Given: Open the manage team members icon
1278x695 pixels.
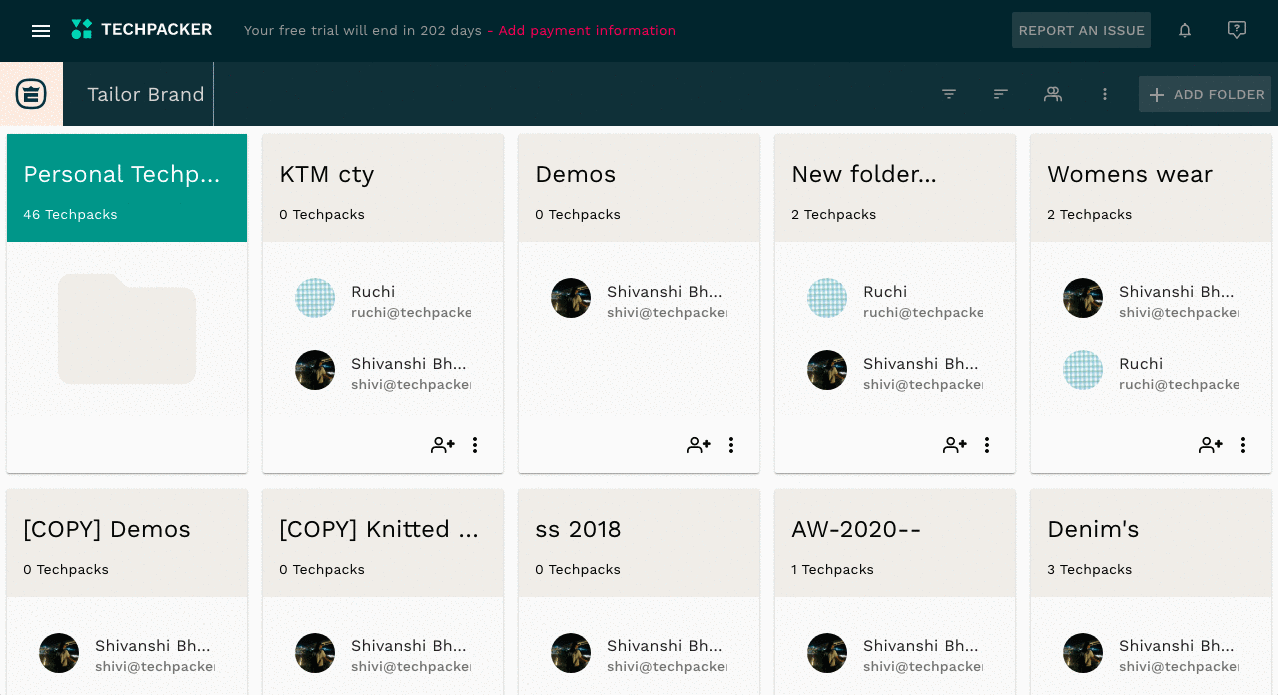Looking at the screenshot, I should click(x=1053, y=94).
